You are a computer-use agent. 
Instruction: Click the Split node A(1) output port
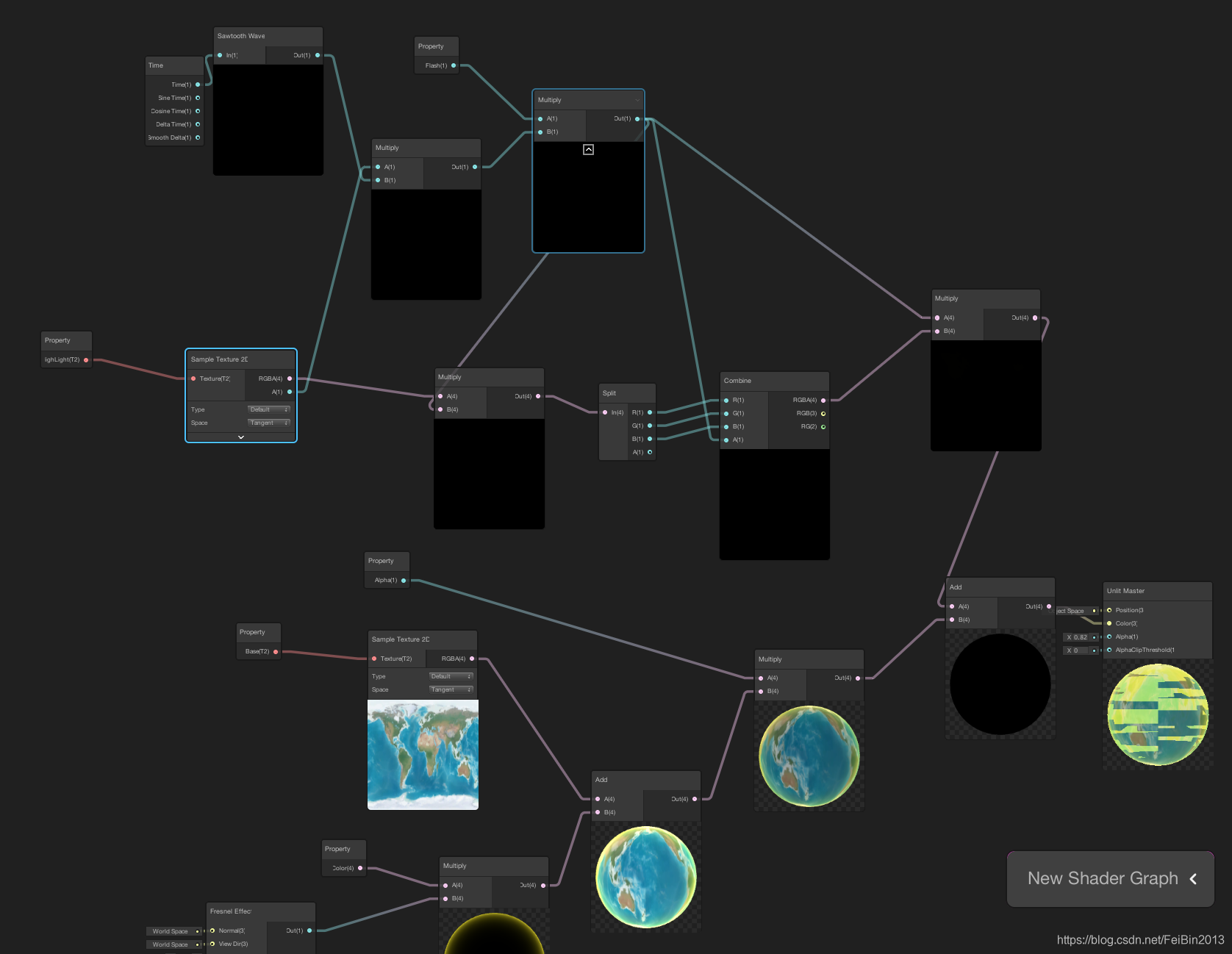coord(650,452)
